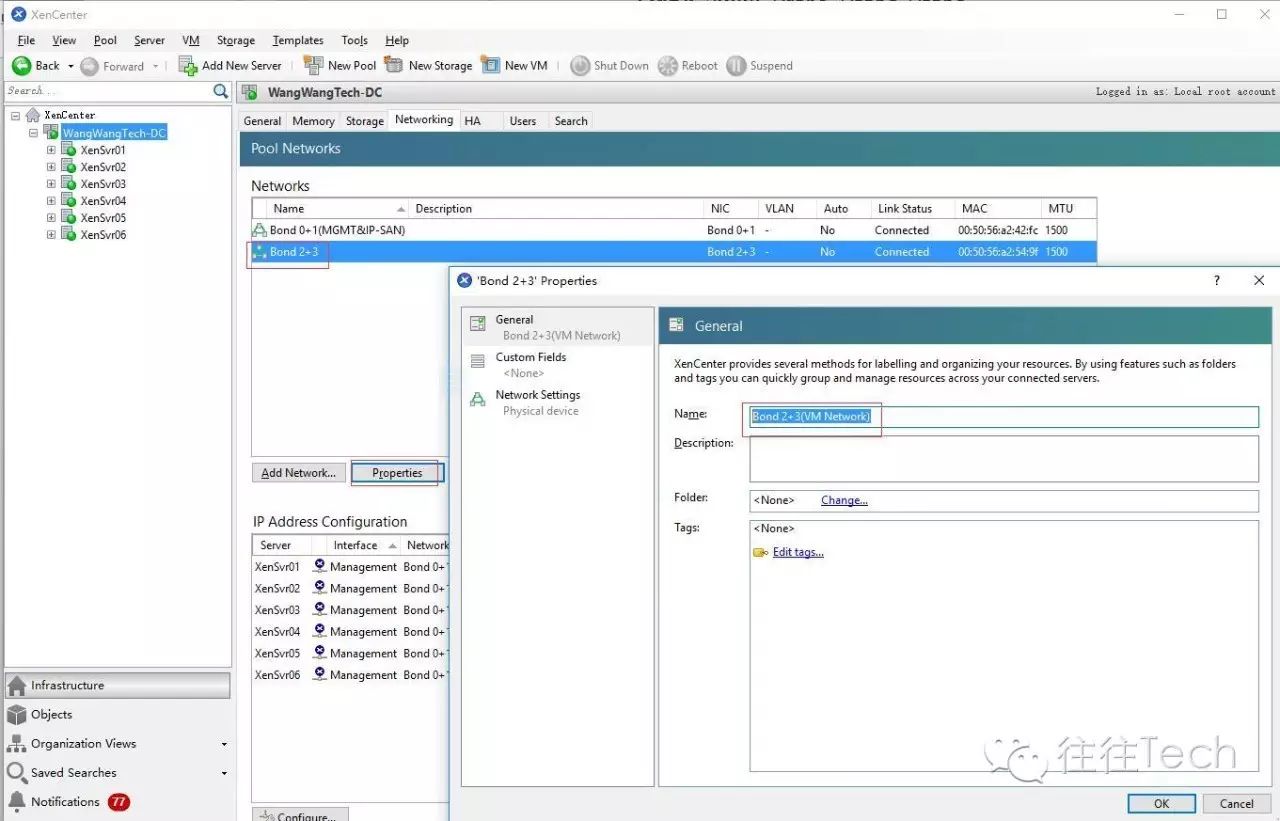Click the Add Network button
1280x821 pixels.
coord(298,472)
